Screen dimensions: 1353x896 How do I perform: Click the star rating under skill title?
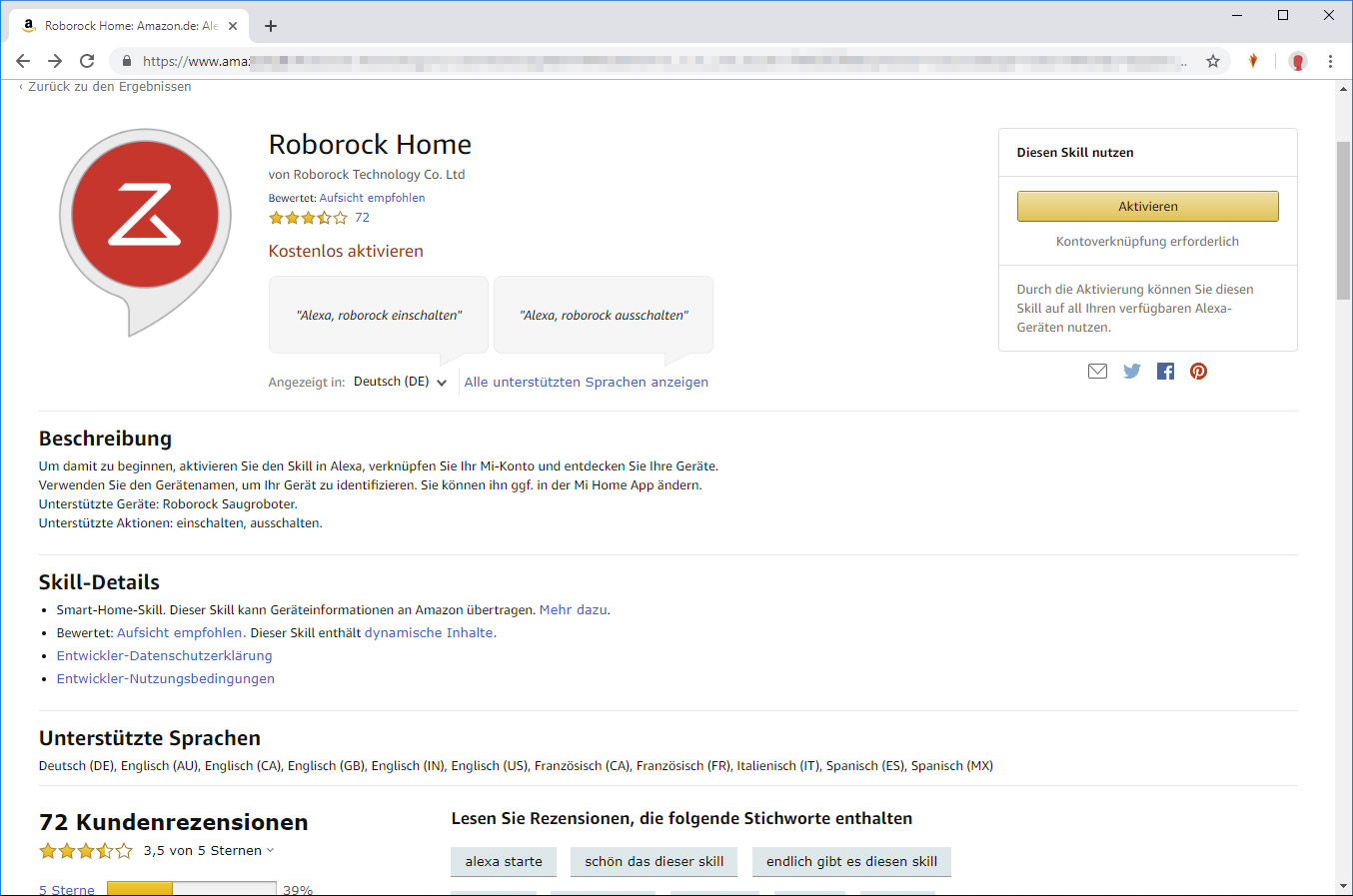click(x=308, y=218)
